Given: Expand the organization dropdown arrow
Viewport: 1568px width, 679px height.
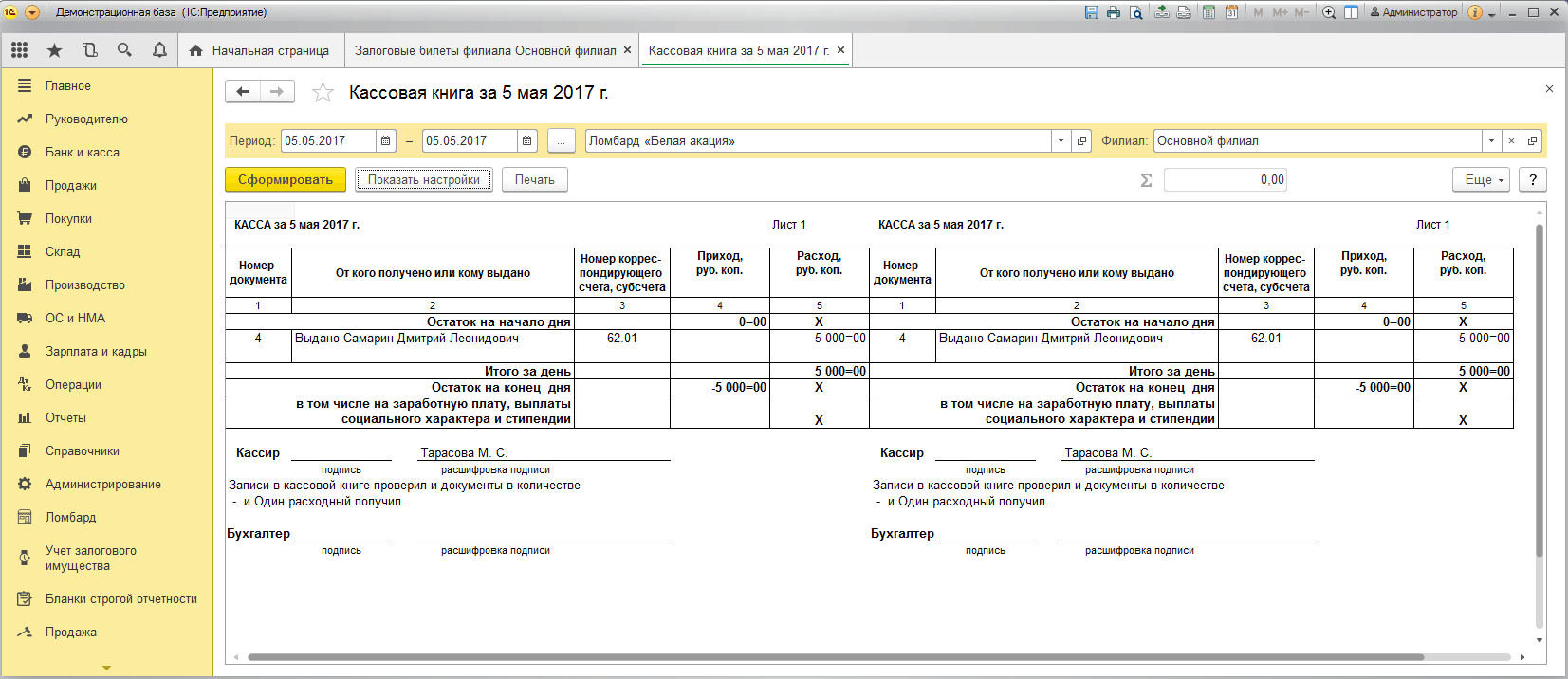Looking at the screenshot, I should click(x=1061, y=140).
